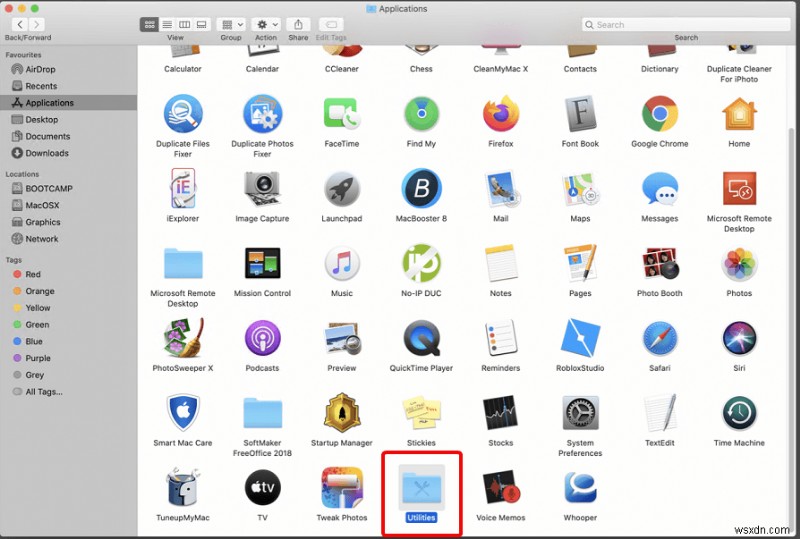Select the Duplicate Photos Fixer icon
The image size is (800, 539).
click(262, 113)
